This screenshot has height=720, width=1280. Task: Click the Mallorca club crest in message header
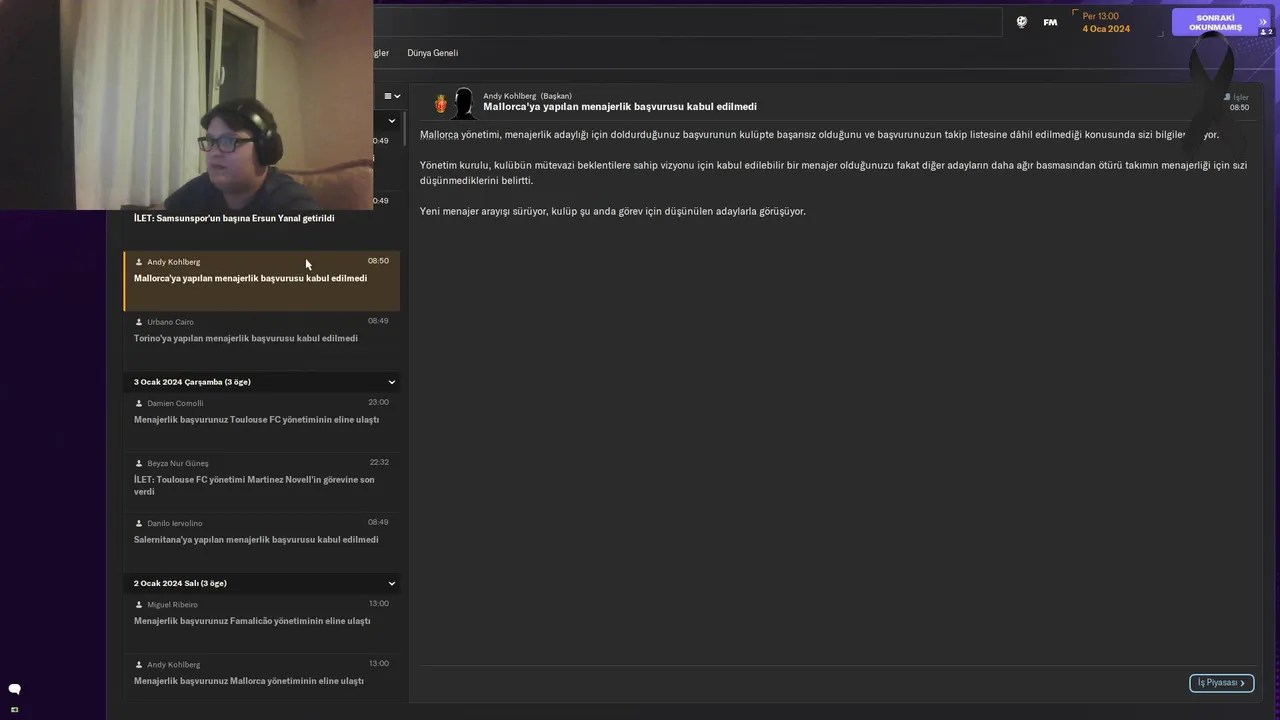point(441,103)
